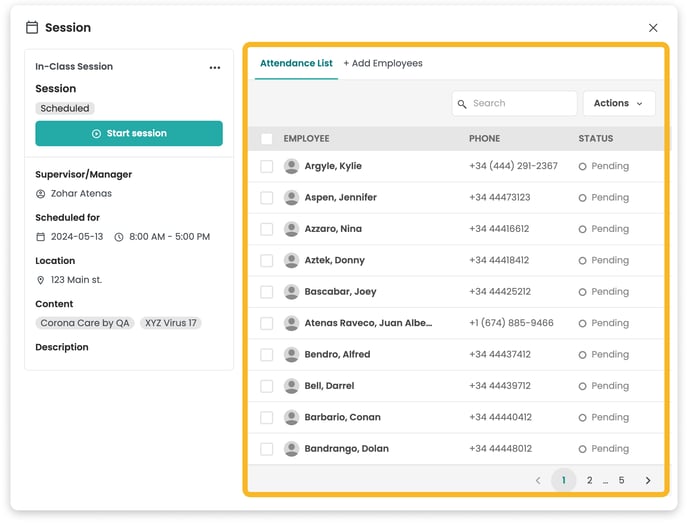Image resolution: width=688 pixels, height=526 pixels.
Task: Click Argyle, Kylie's avatar icon
Action: click(291, 166)
